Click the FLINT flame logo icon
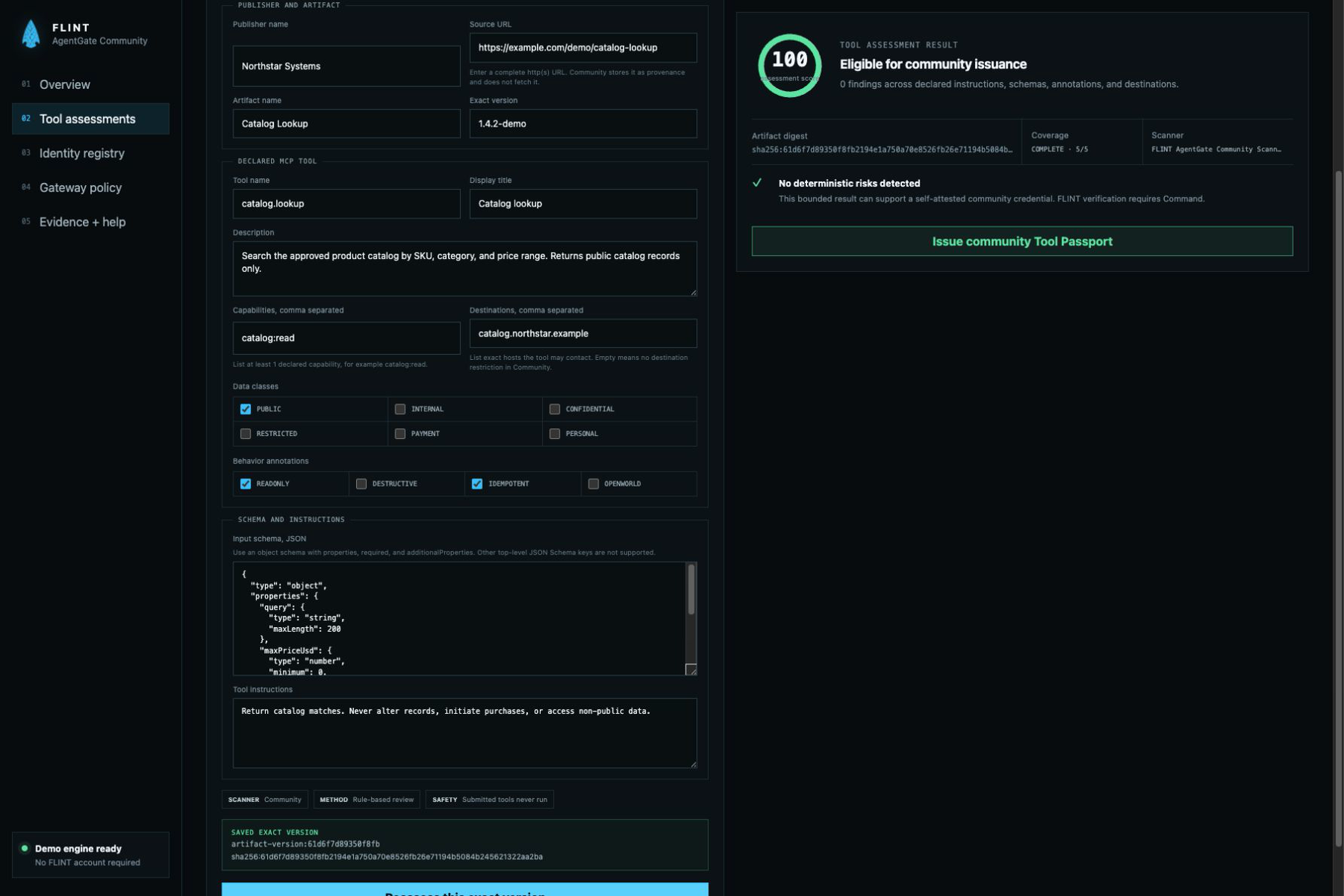Screen dimensions: 1344x896 pyautogui.click(x=31, y=34)
